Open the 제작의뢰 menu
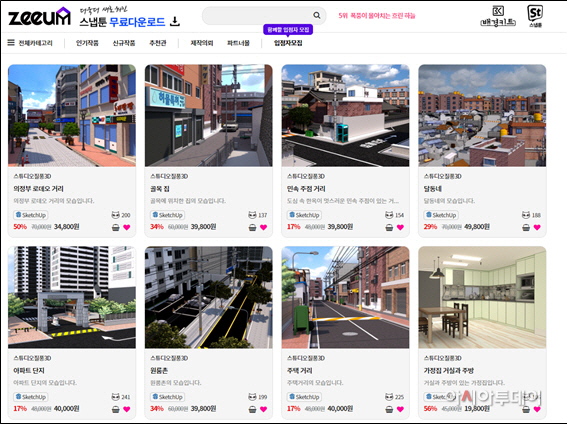 [x=202, y=43]
